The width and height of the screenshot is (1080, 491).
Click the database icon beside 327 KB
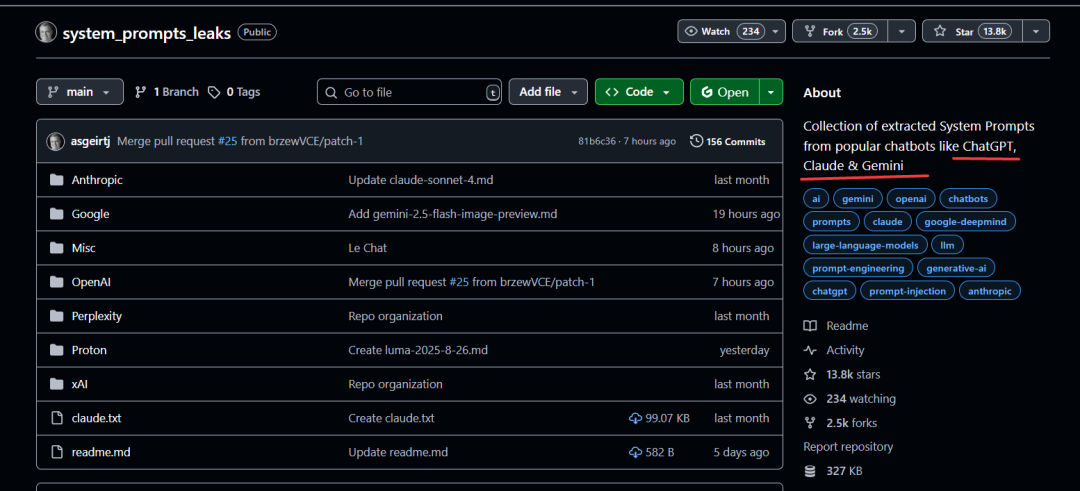(810, 472)
